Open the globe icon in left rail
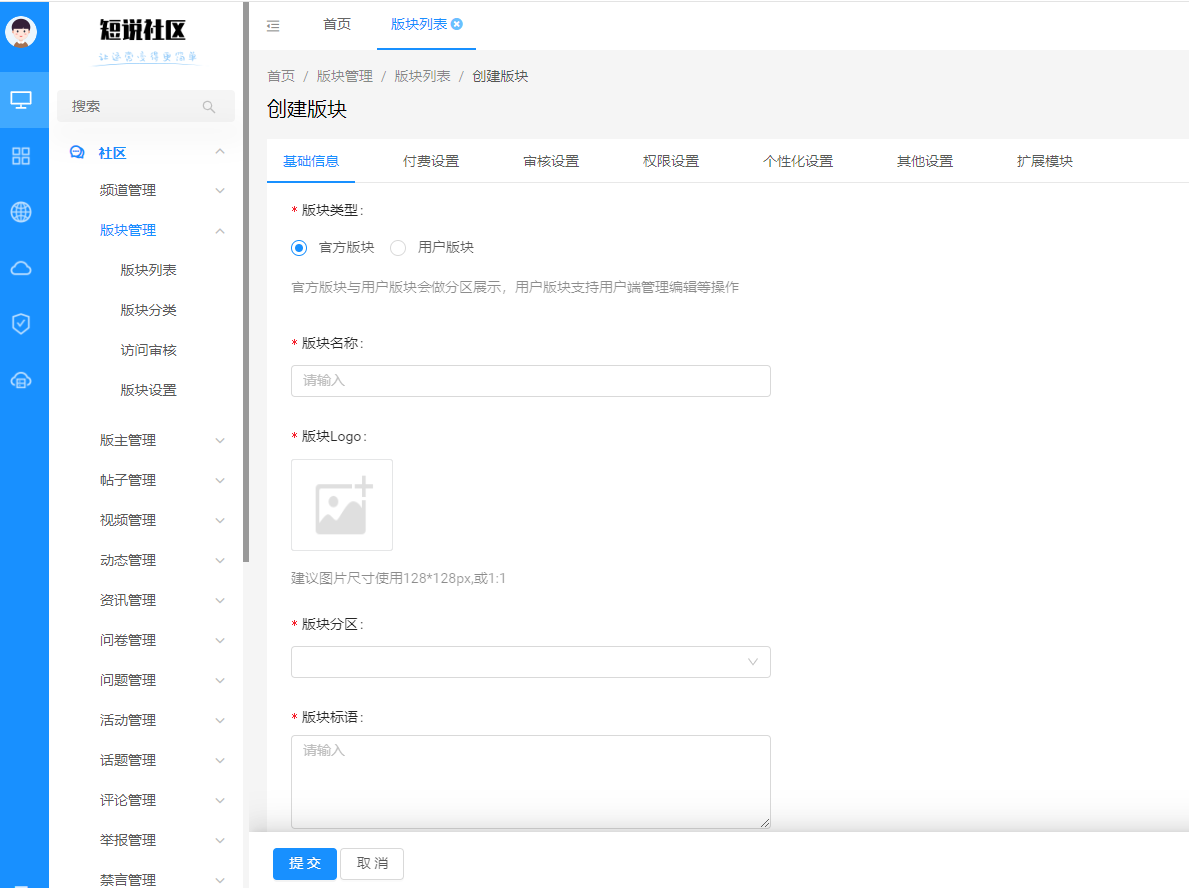Screen dimensions: 1189x888 coord(21,212)
